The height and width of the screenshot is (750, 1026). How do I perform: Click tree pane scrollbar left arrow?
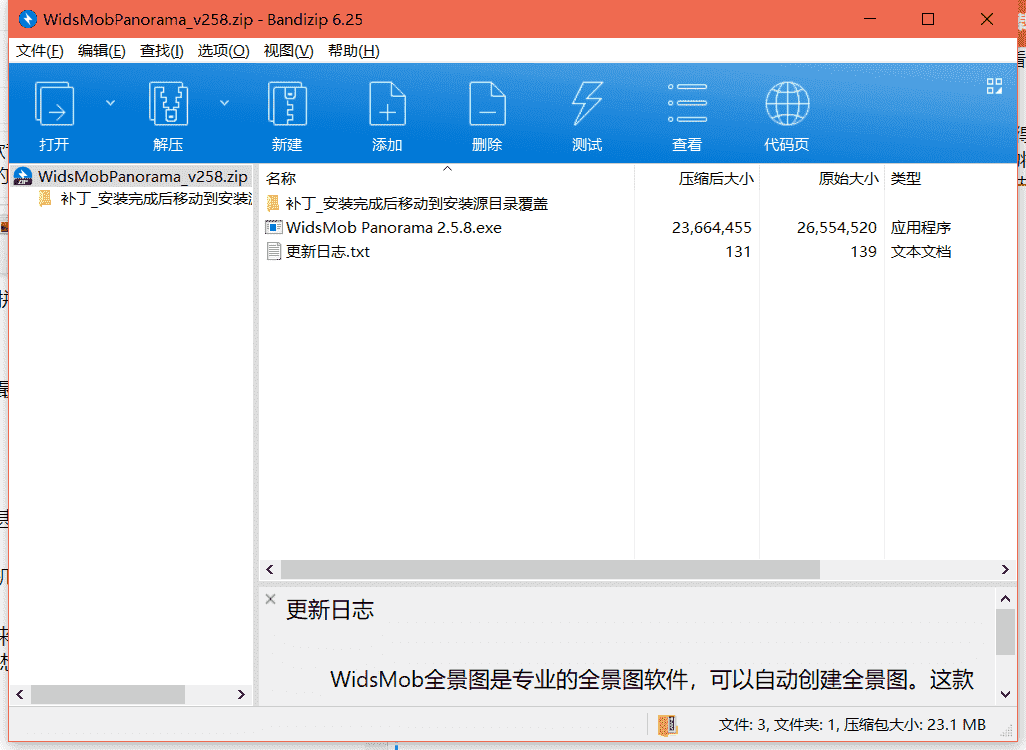(x=20, y=694)
